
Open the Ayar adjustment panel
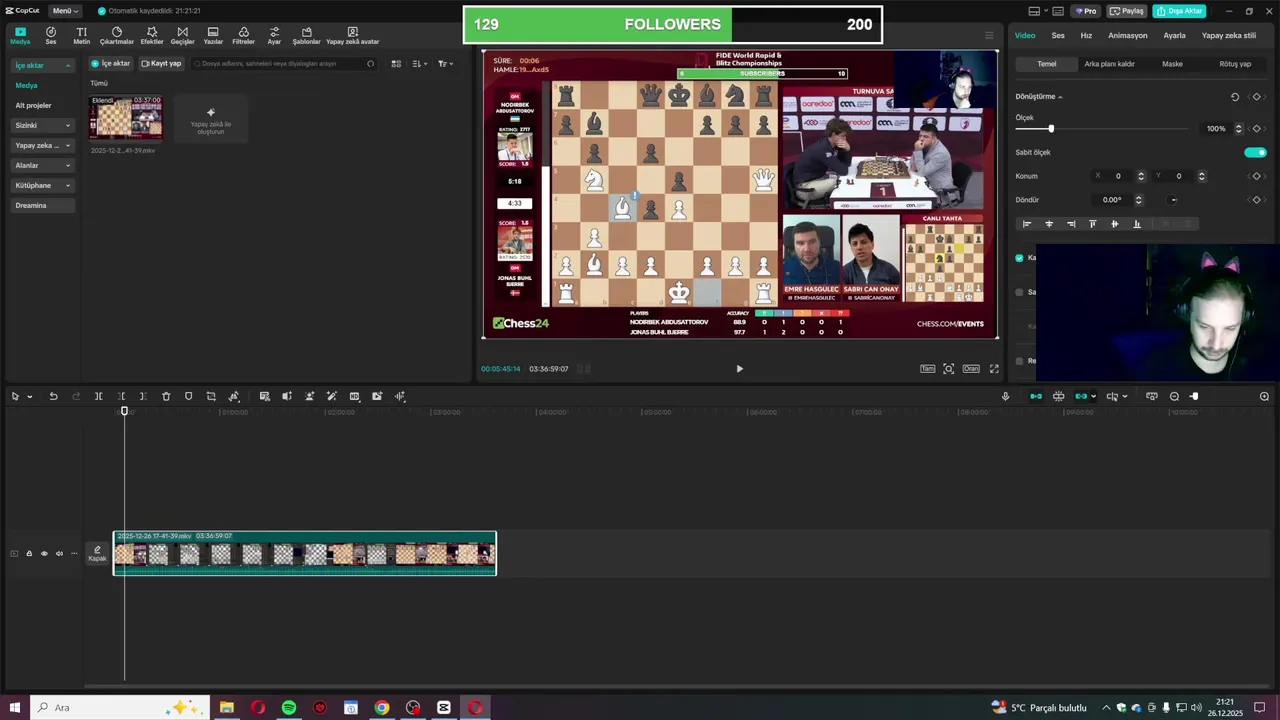click(x=274, y=36)
